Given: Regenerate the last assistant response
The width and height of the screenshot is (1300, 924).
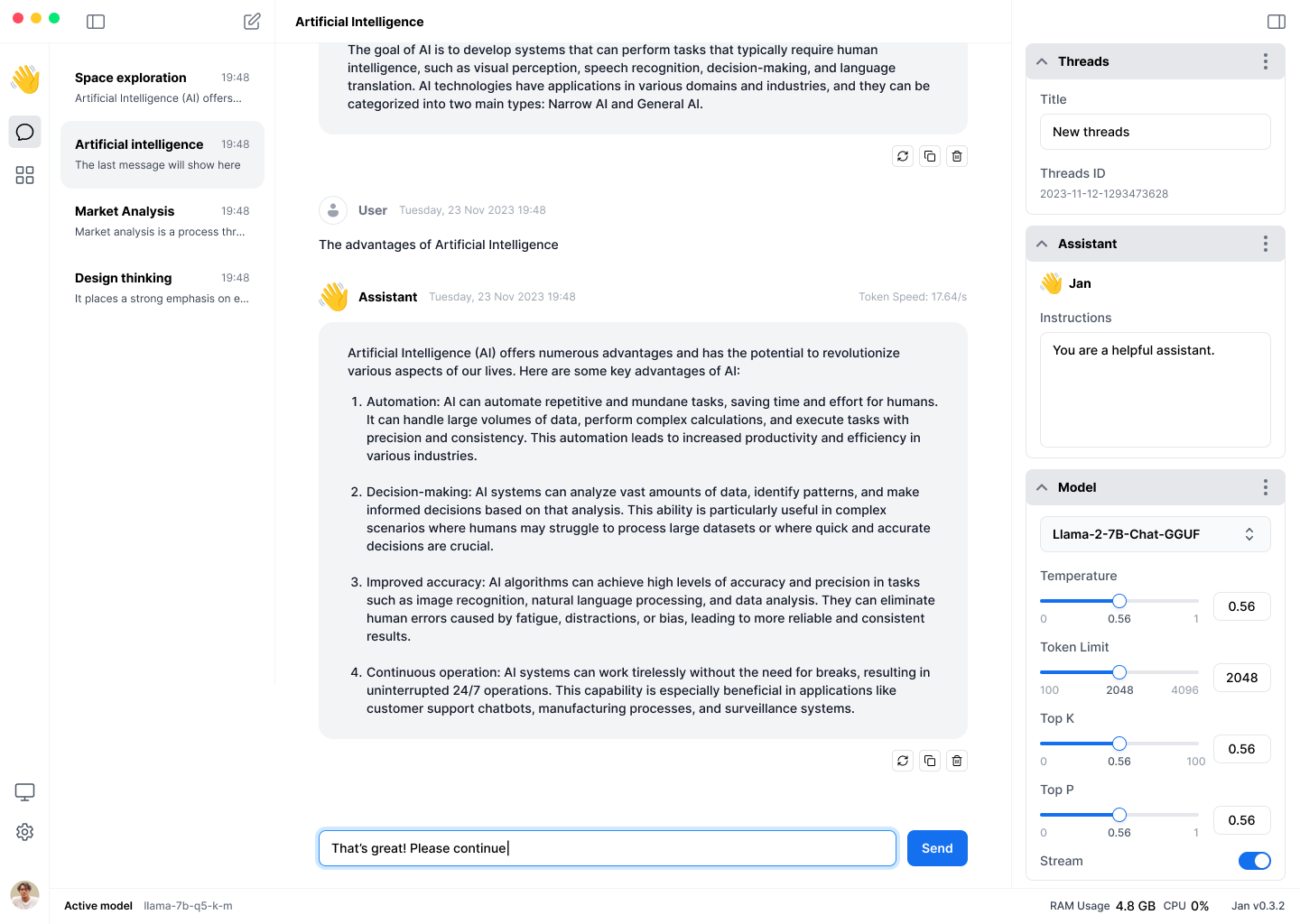Looking at the screenshot, I should pos(903,761).
